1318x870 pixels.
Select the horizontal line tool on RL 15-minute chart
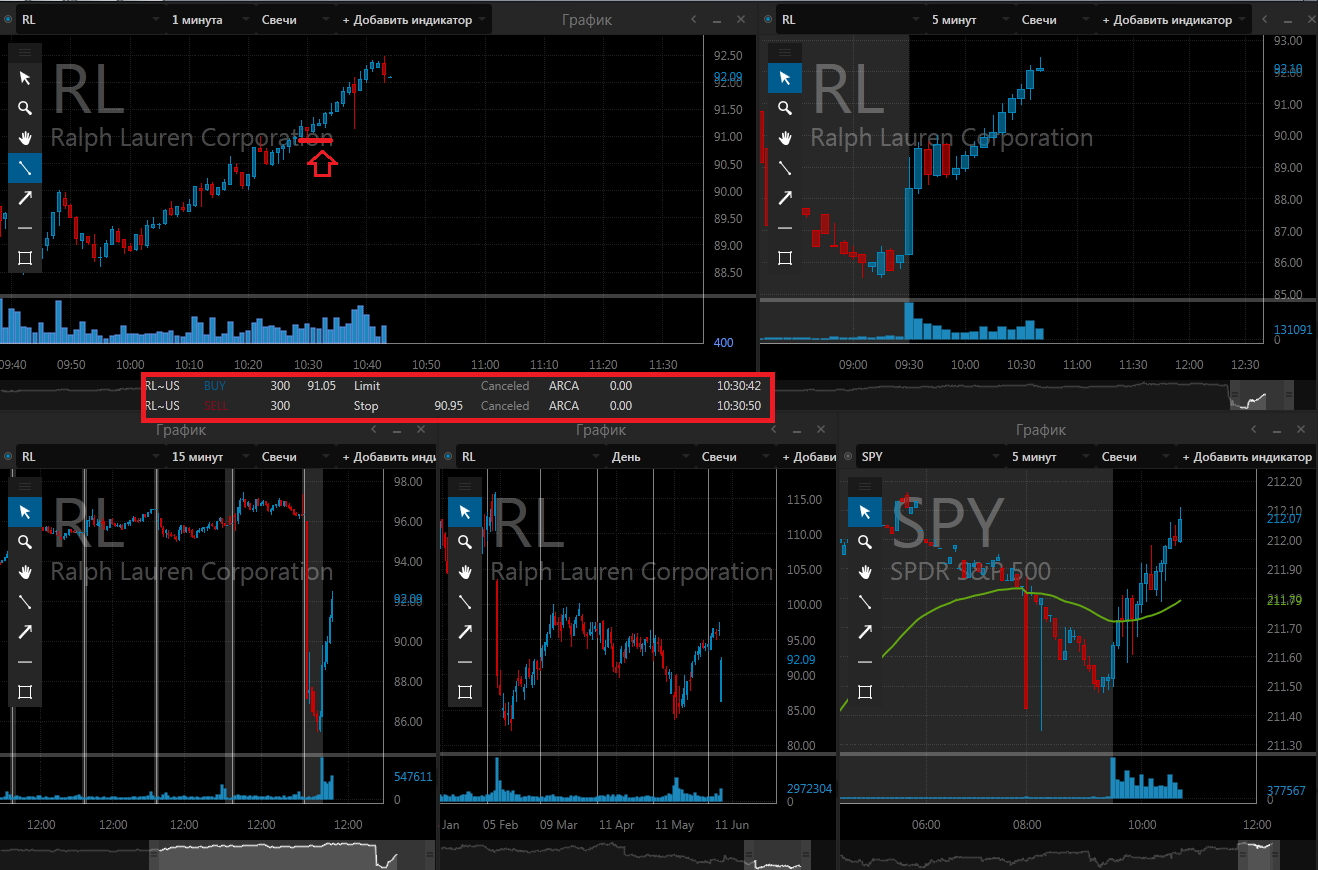tap(25, 661)
